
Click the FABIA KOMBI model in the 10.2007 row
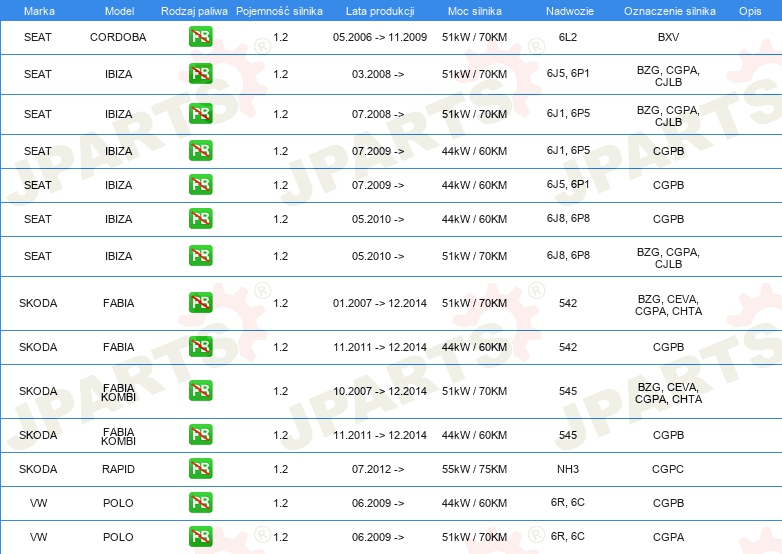tap(118, 392)
